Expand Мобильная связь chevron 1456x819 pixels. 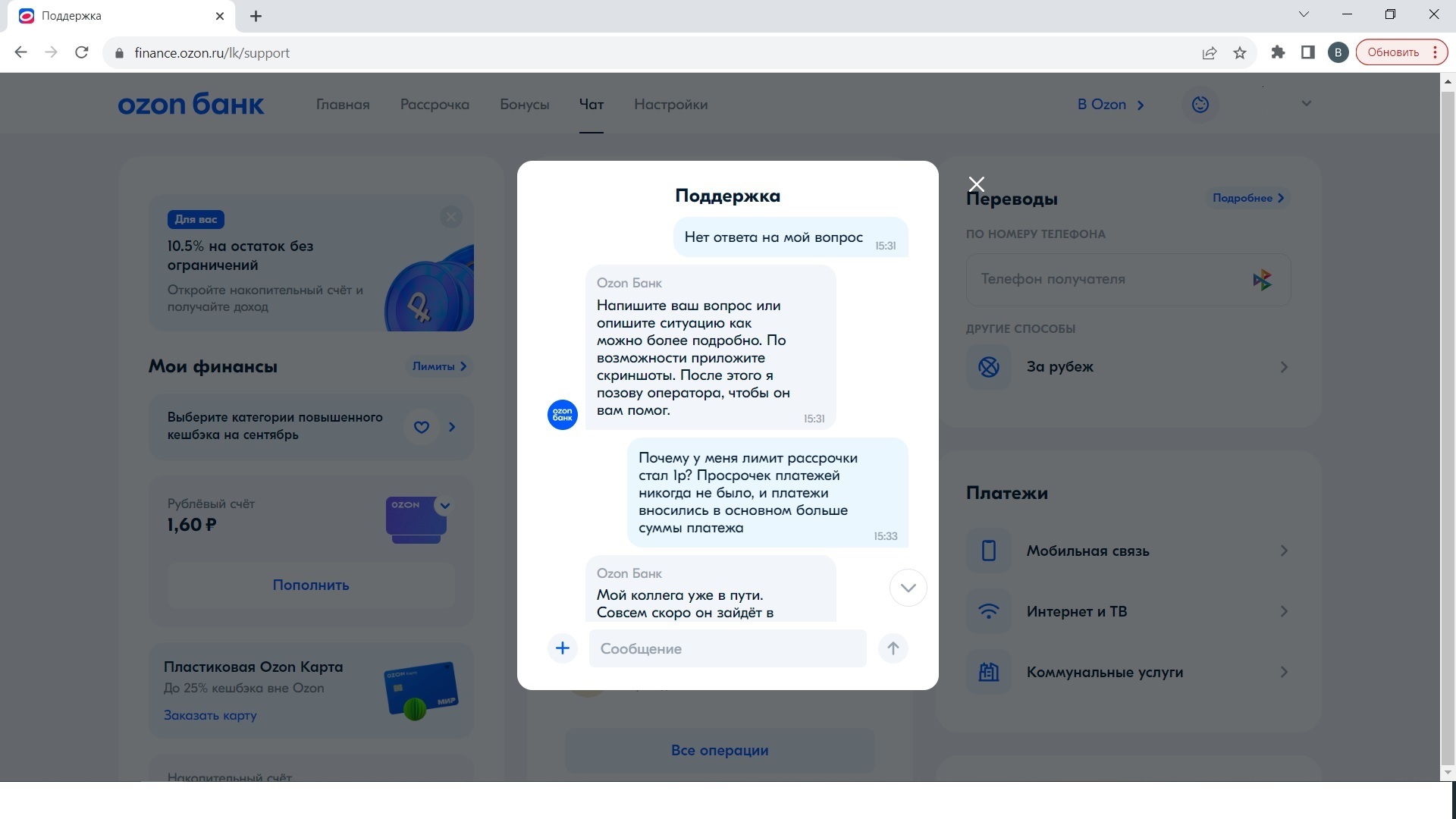(x=1284, y=551)
